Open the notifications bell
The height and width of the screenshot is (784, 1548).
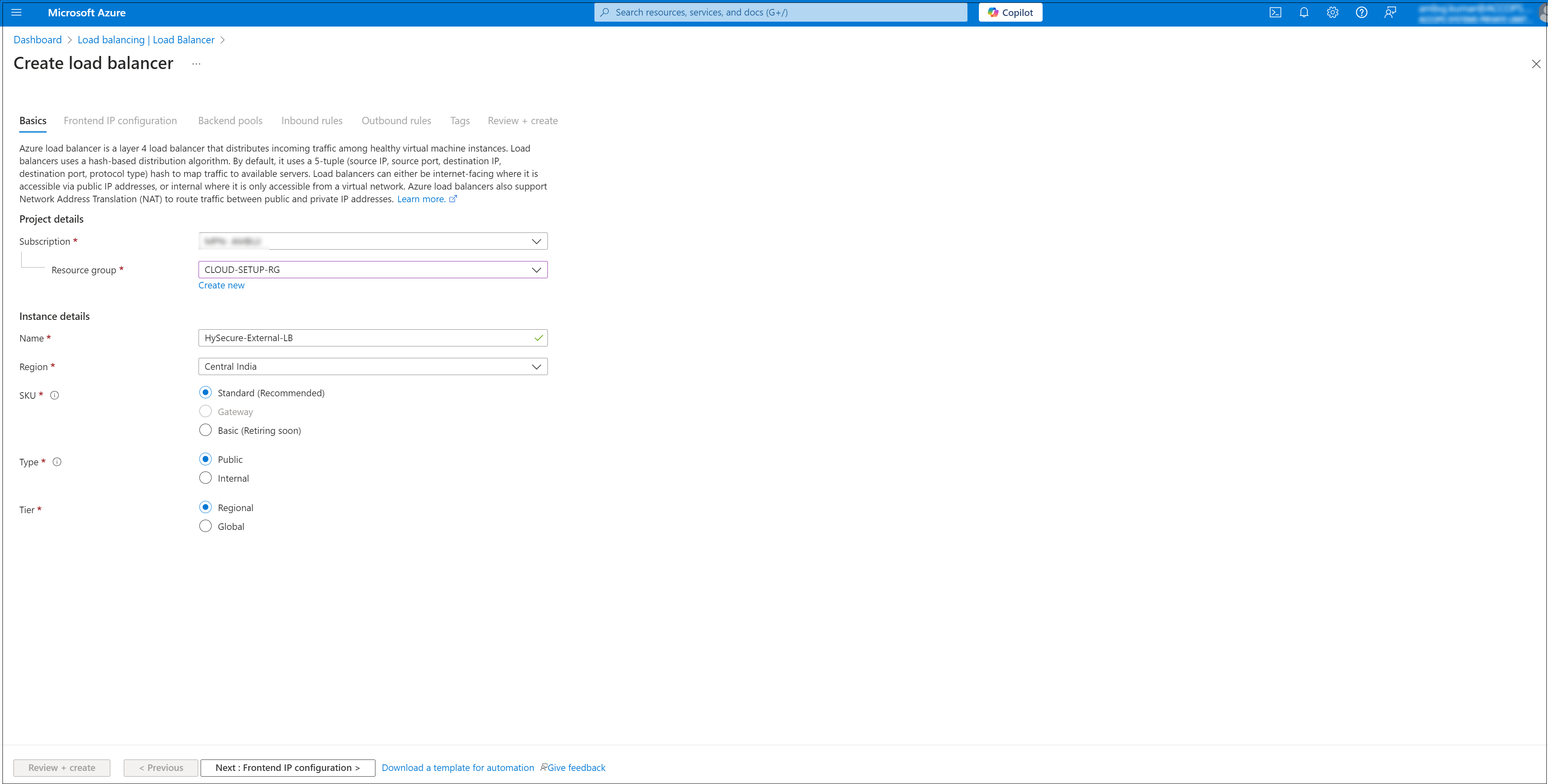point(1303,13)
